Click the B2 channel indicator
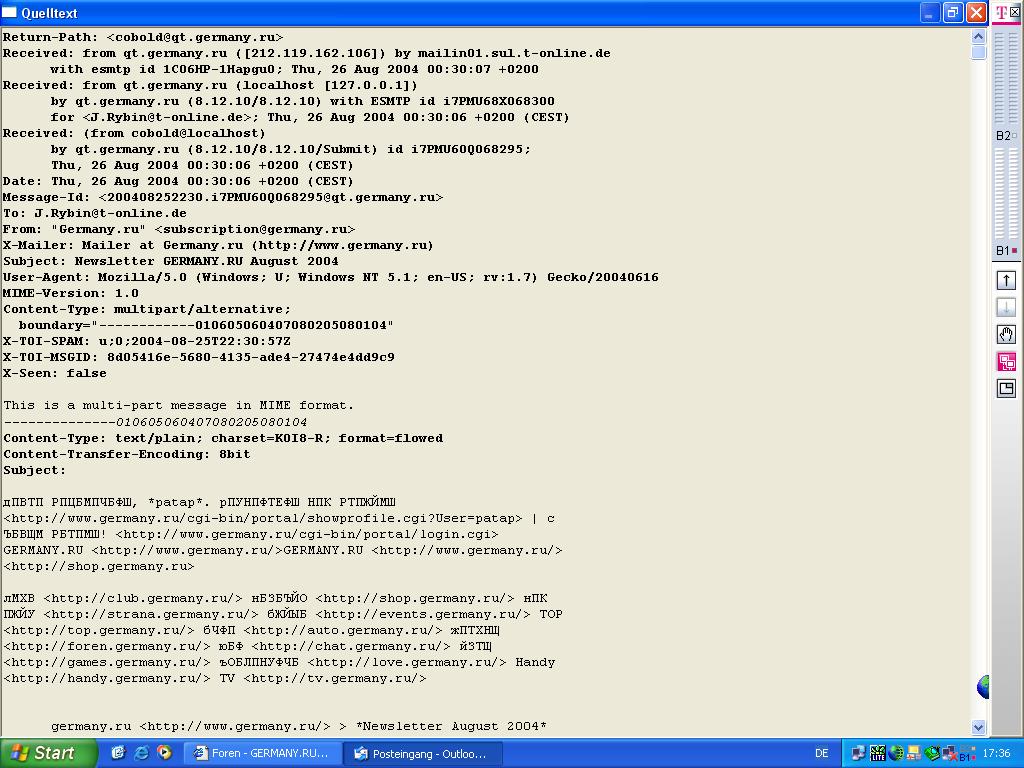Viewport: 1024px width, 768px height. (1006, 136)
